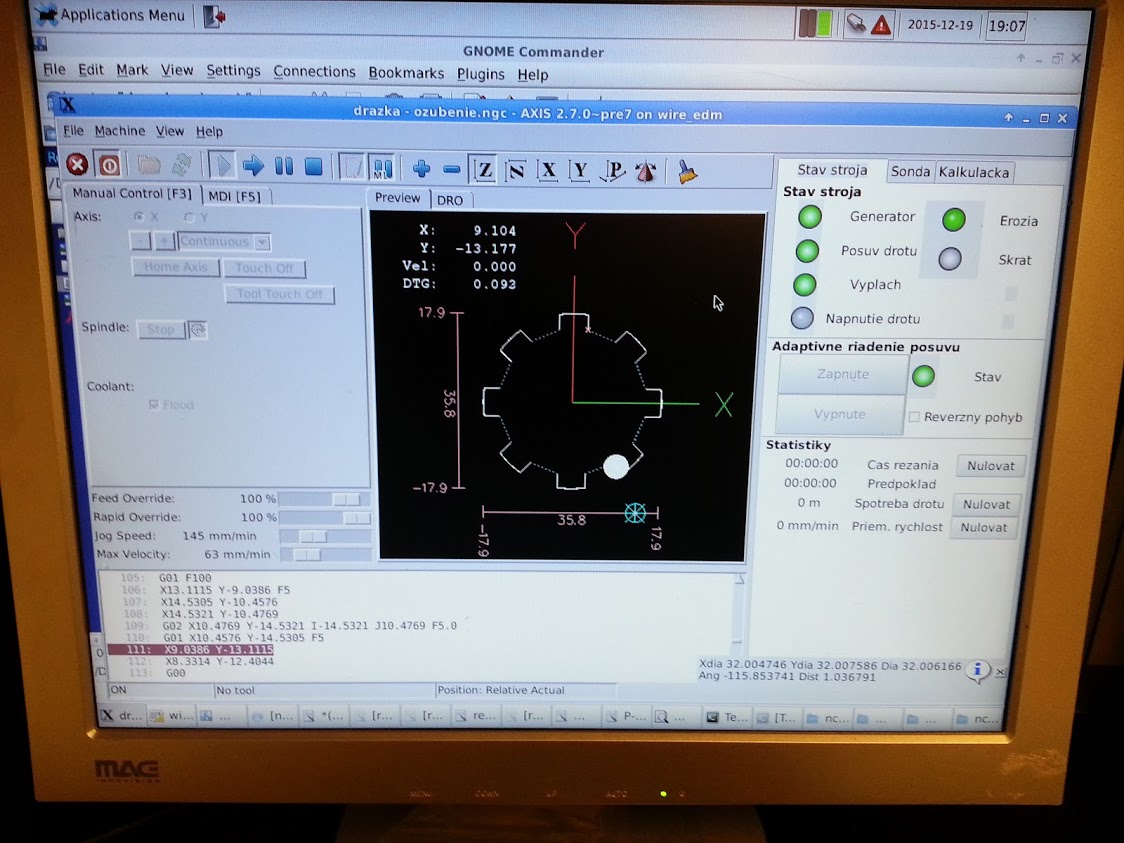Open the Machine menu

pos(119,131)
